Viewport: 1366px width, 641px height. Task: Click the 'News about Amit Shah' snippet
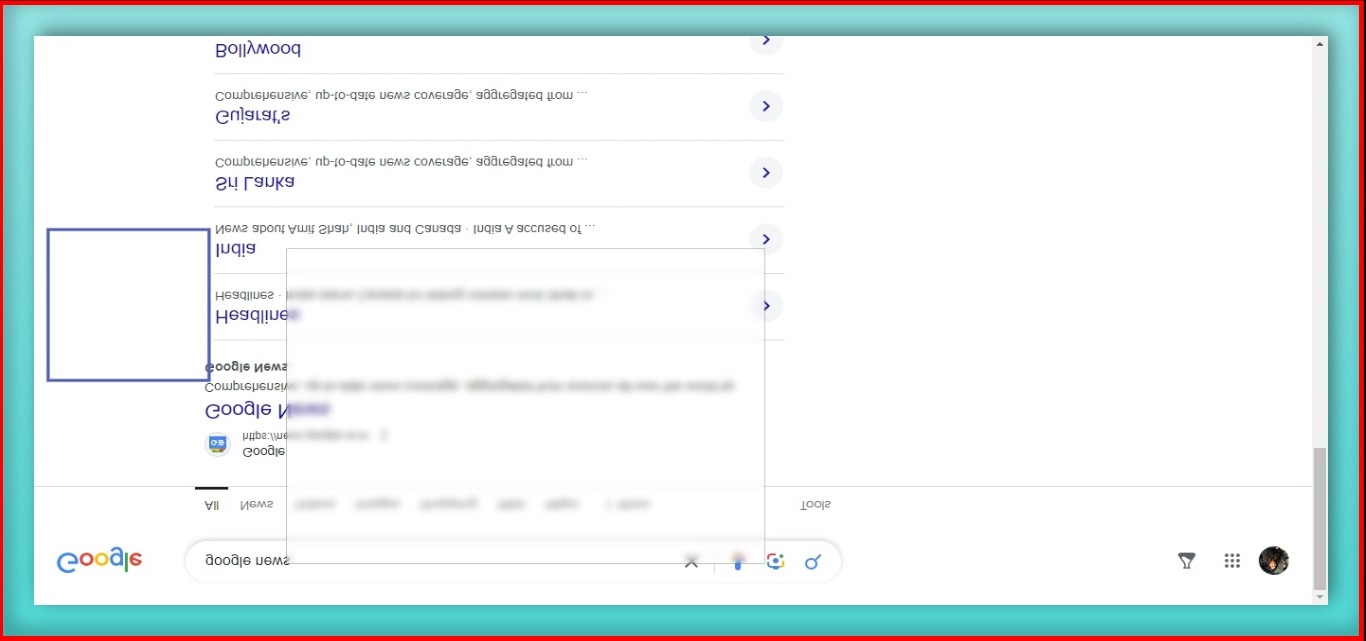tap(405, 228)
